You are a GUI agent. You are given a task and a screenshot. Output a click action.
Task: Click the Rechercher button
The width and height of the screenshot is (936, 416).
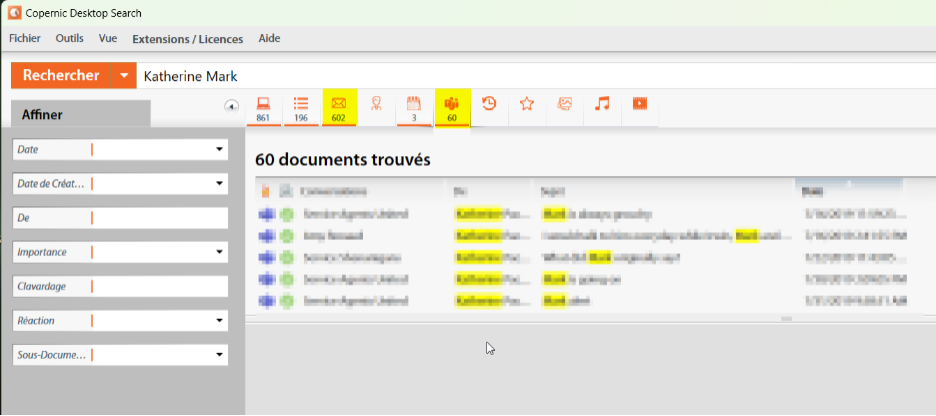[x=61, y=76]
